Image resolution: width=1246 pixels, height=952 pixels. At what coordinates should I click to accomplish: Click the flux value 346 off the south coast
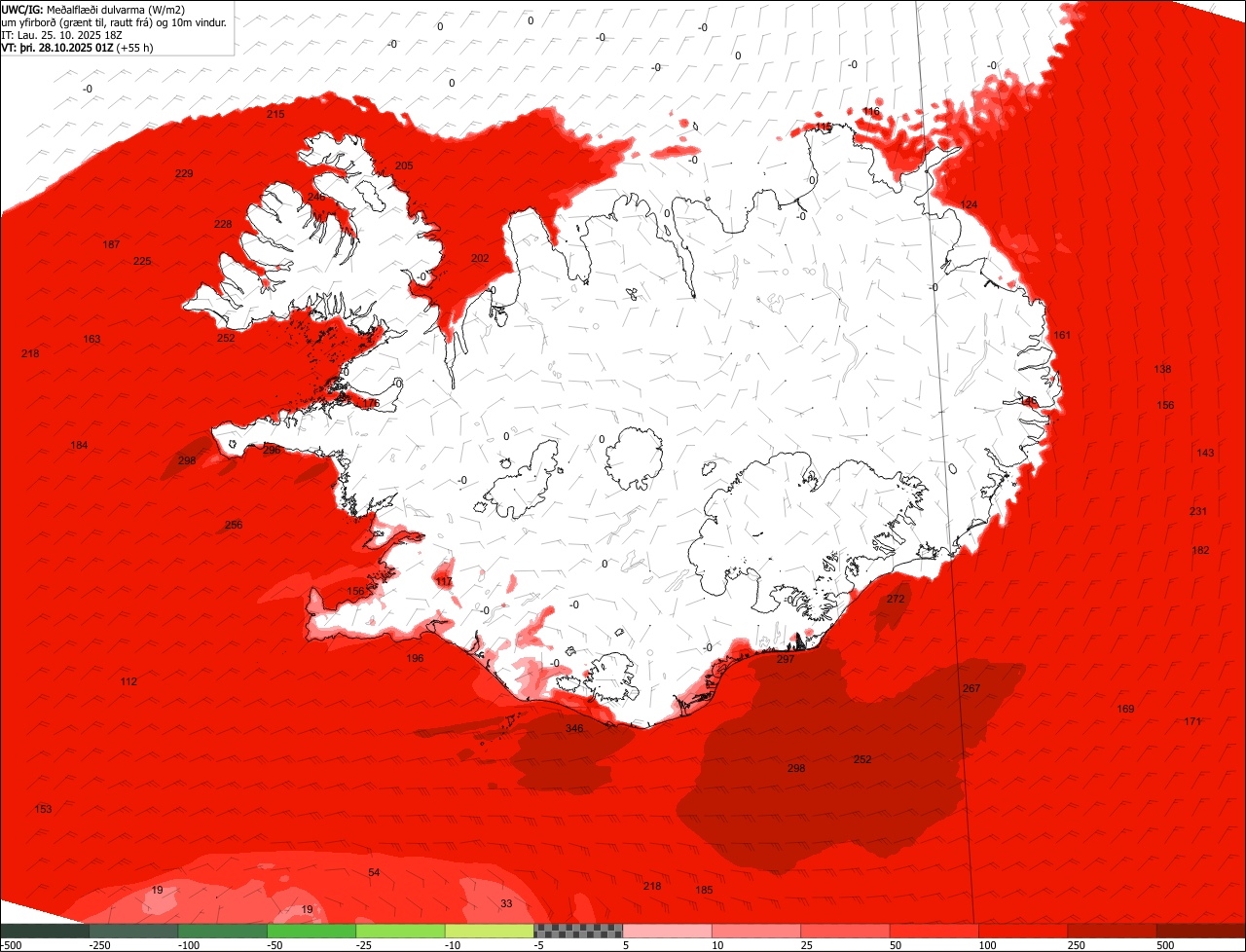(574, 728)
